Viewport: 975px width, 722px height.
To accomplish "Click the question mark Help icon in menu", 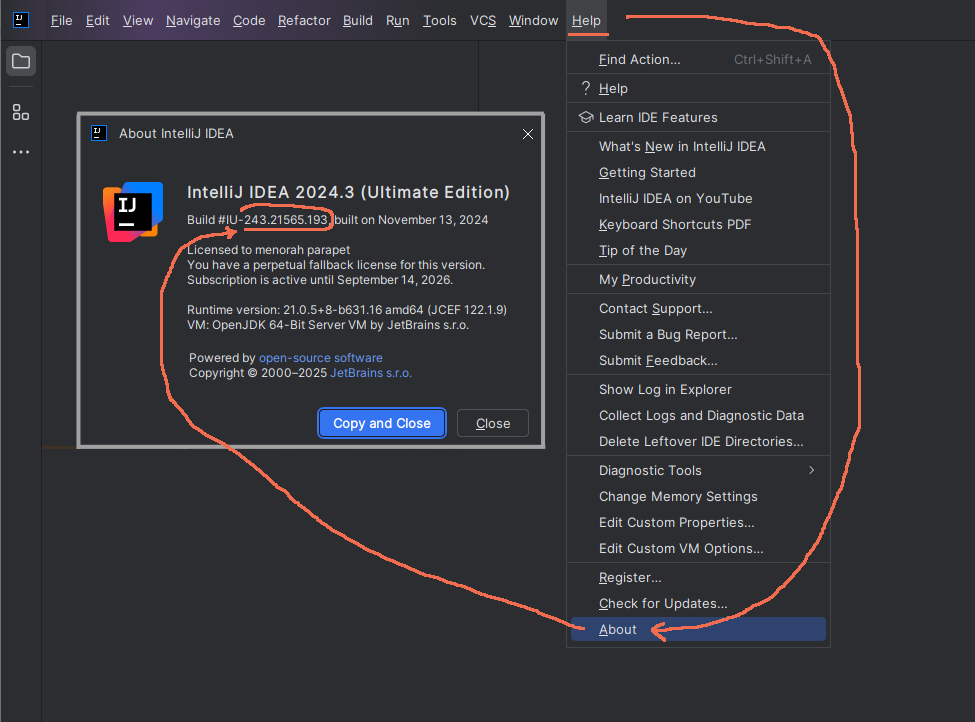I will click(x=585, y=88).
